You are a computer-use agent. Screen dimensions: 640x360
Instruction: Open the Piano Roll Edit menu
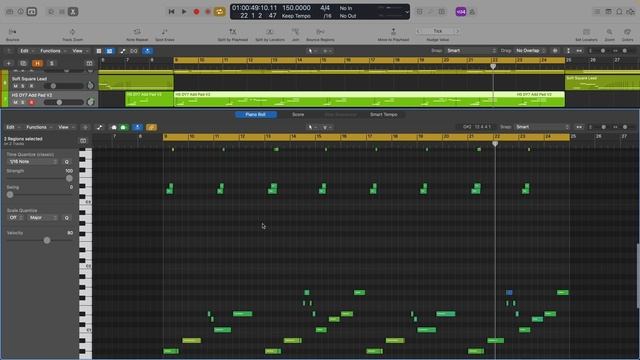coord(12,127)
